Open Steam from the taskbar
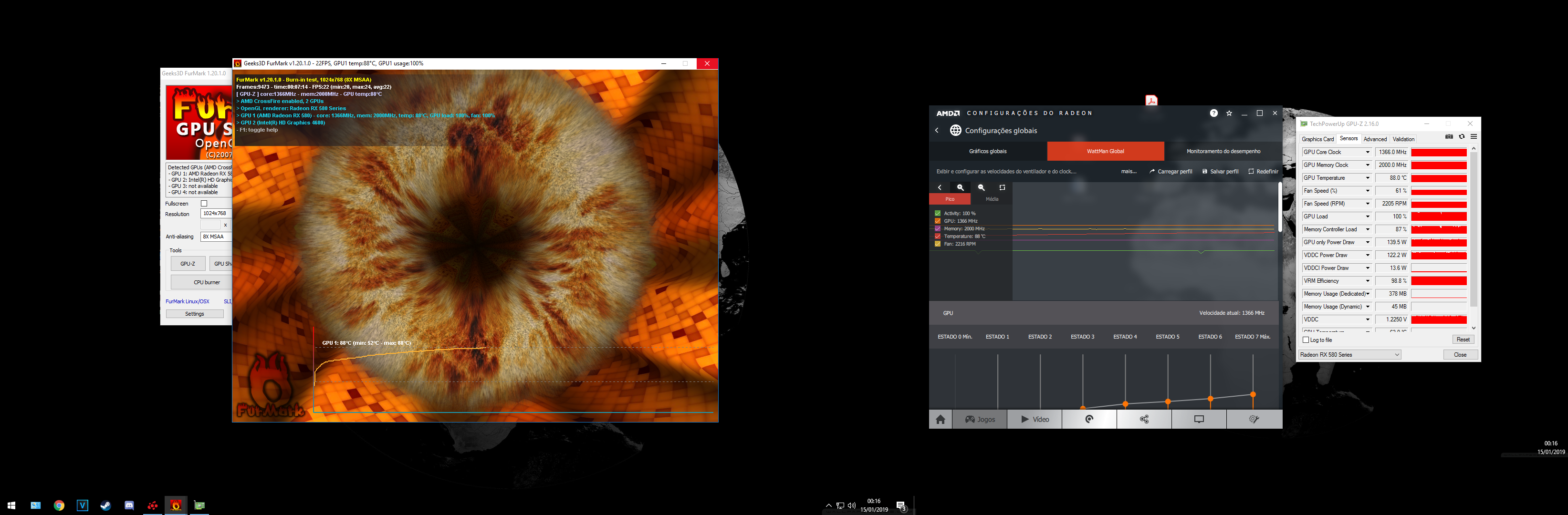This screenshot has width=1568, height=515. 106,505
